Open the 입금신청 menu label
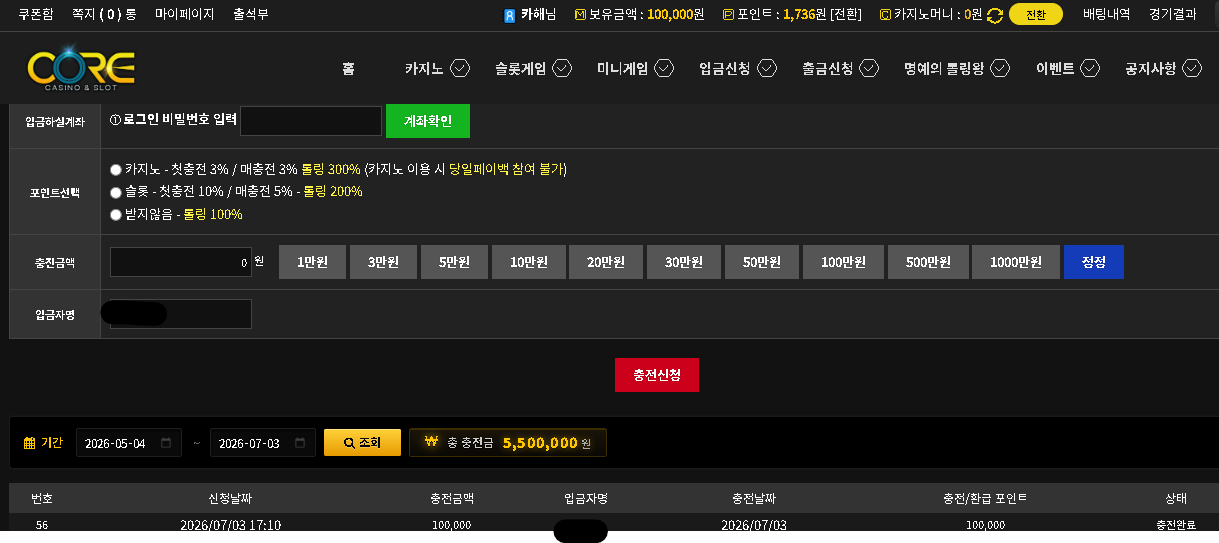 pos(725,68)
